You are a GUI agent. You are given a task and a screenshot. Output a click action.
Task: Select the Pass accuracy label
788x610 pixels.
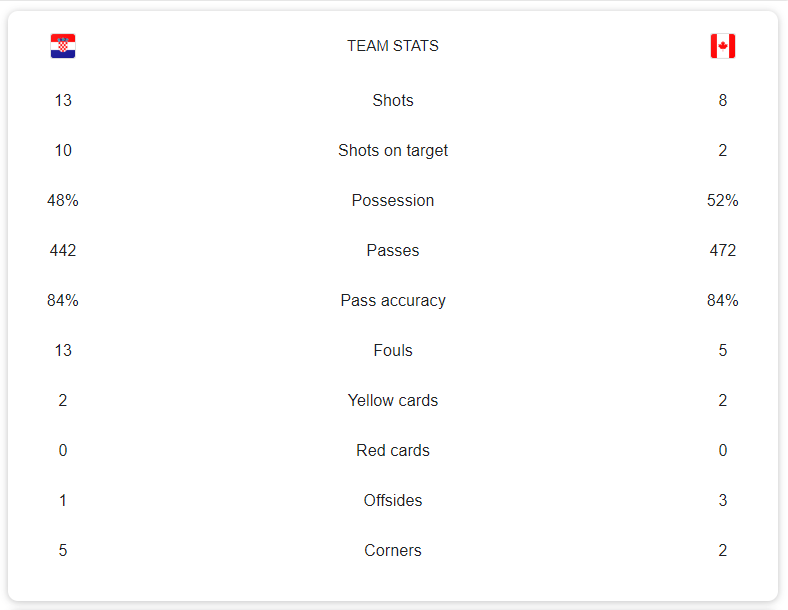click(x=393, y=300)
